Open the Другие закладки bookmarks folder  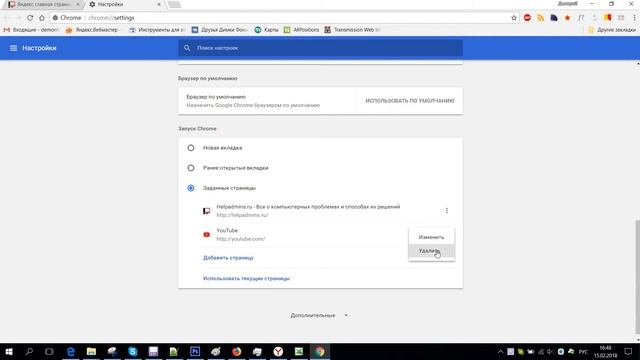tap(612, 30)
